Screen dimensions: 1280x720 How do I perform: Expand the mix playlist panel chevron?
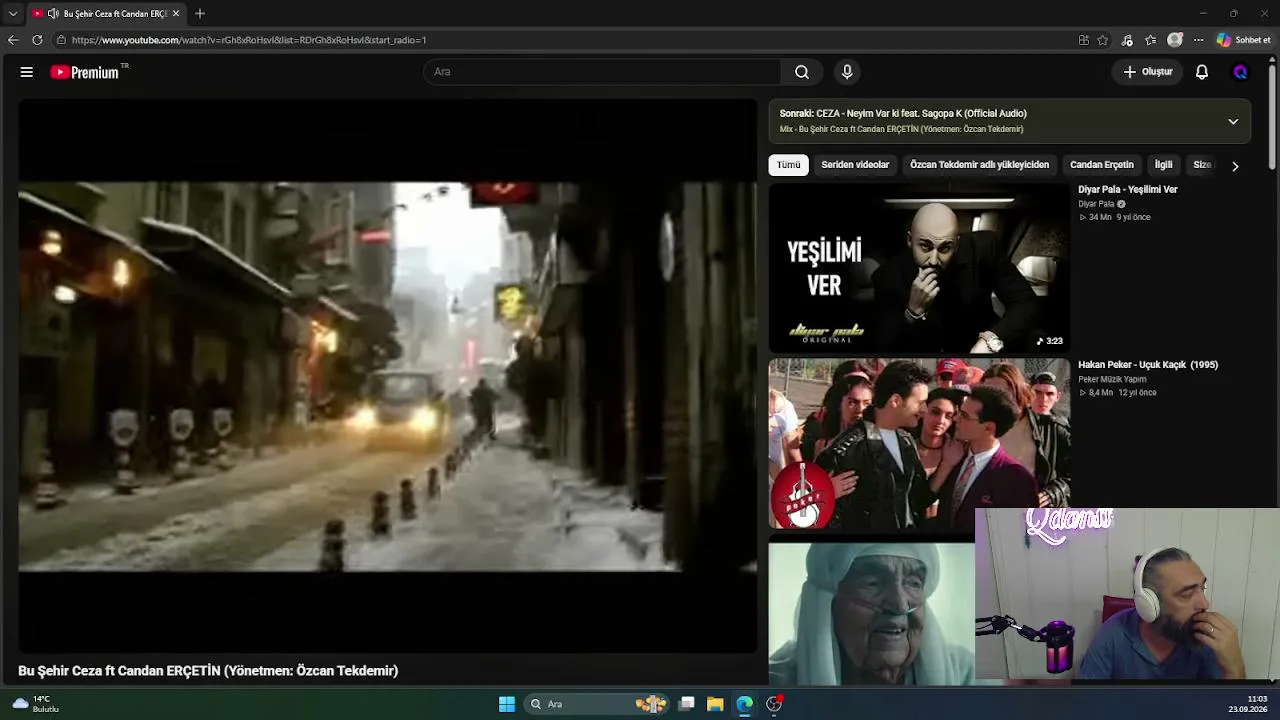click(1233, 121)
